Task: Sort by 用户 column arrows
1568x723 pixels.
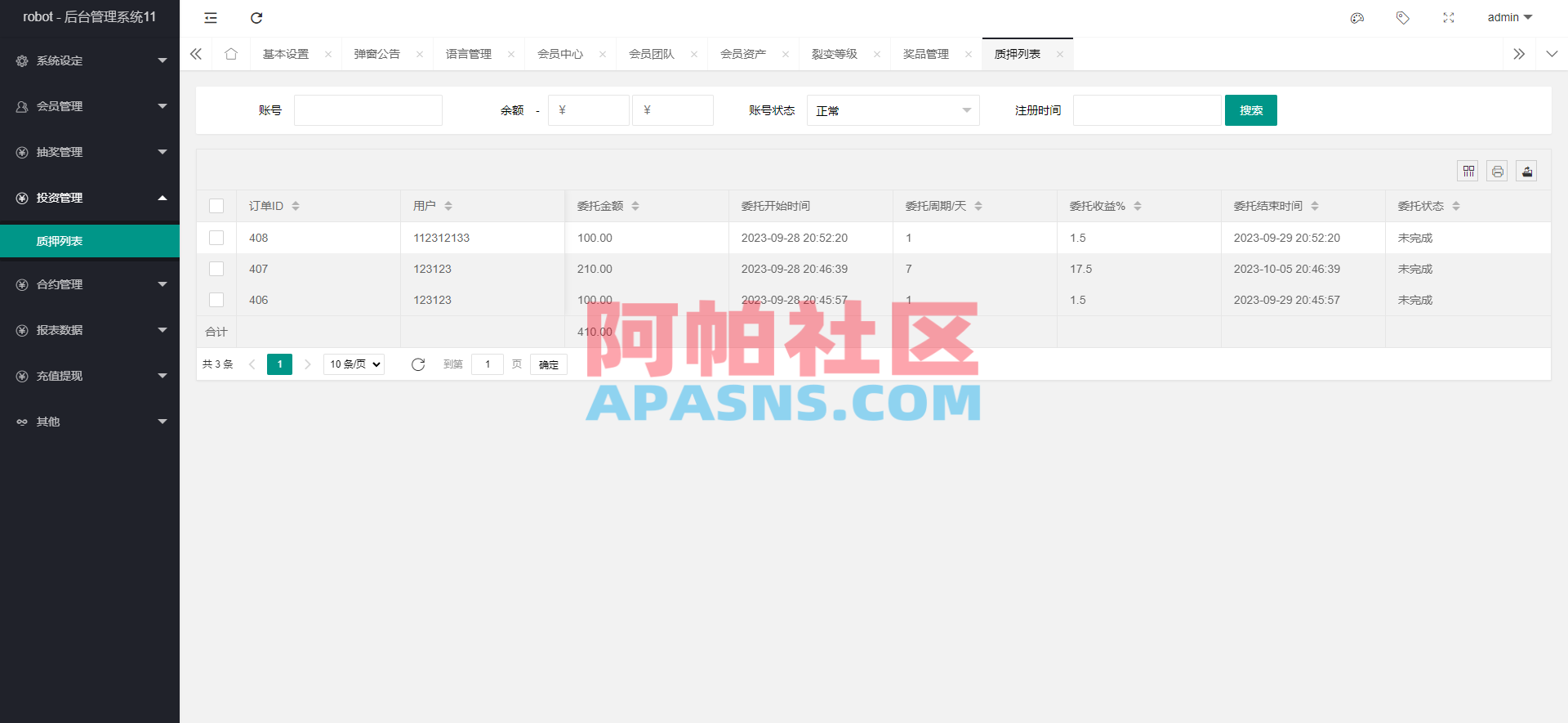Action: coord(448,206)
